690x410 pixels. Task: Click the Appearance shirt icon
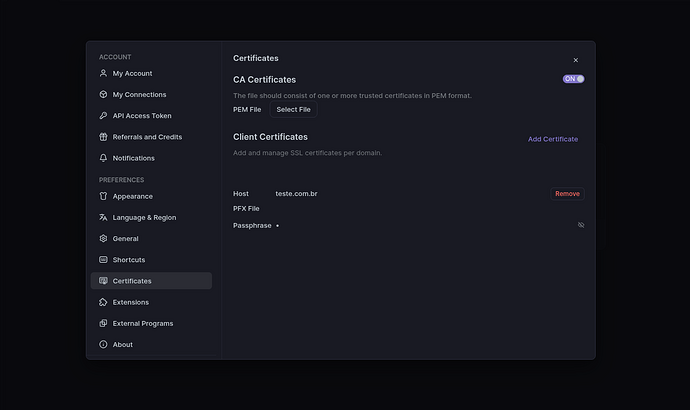point(103,196)
